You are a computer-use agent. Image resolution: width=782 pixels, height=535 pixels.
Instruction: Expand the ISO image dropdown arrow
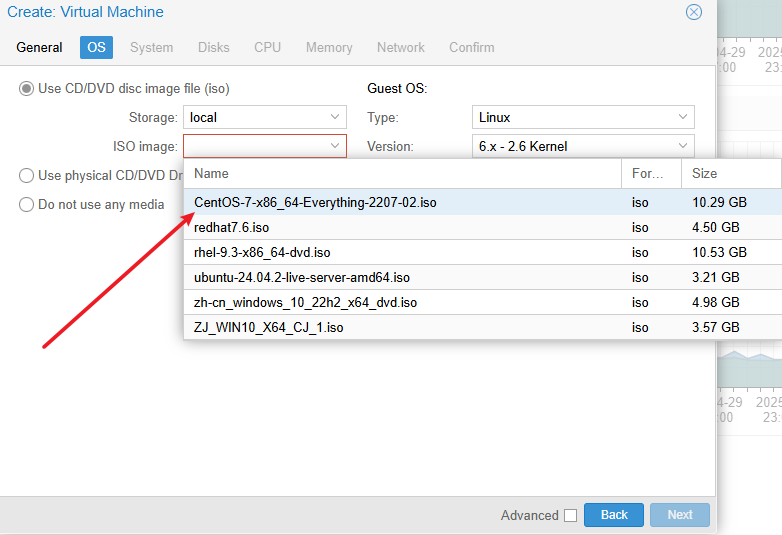(335, 146)
